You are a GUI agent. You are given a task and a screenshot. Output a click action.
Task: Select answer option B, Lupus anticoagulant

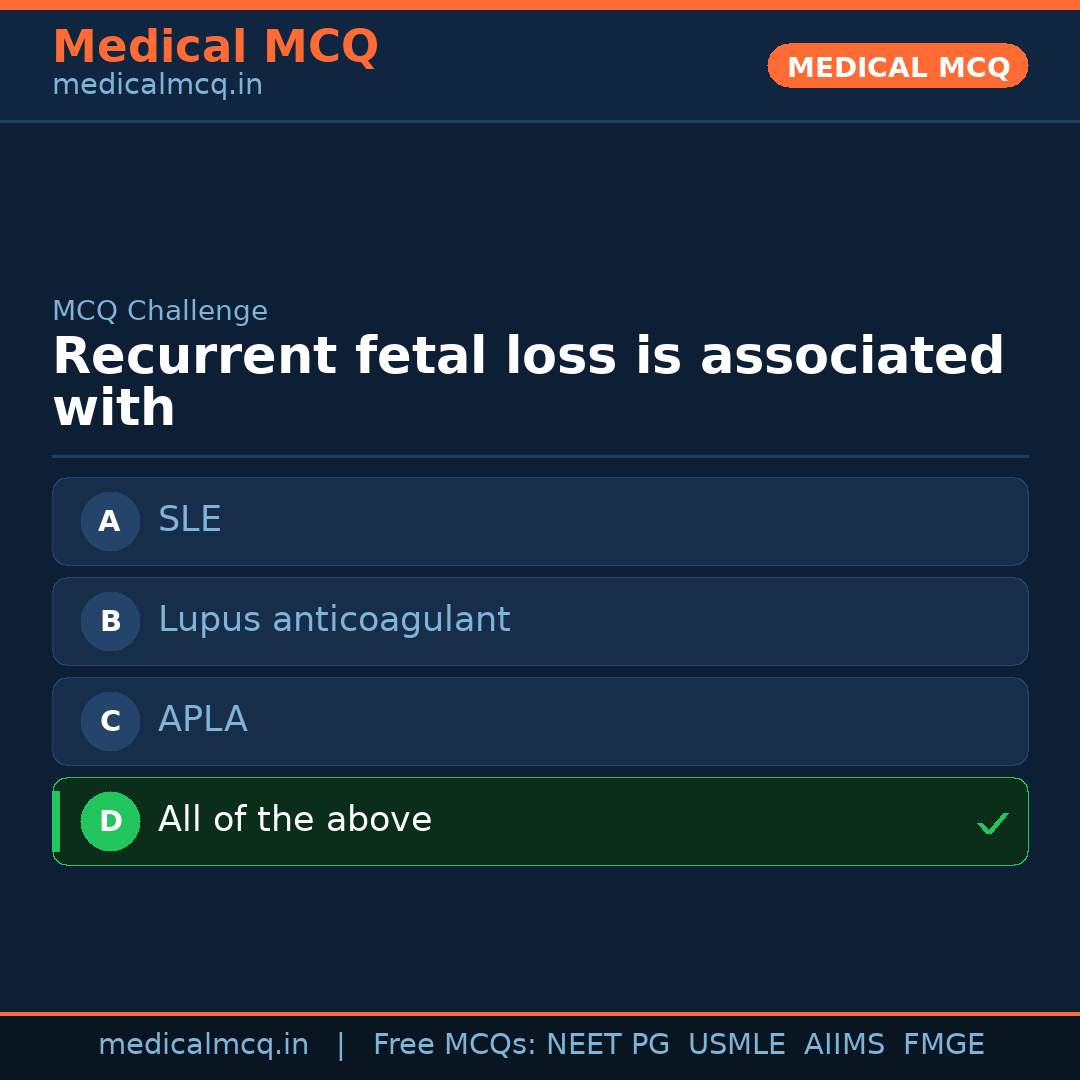coord(540,621)
